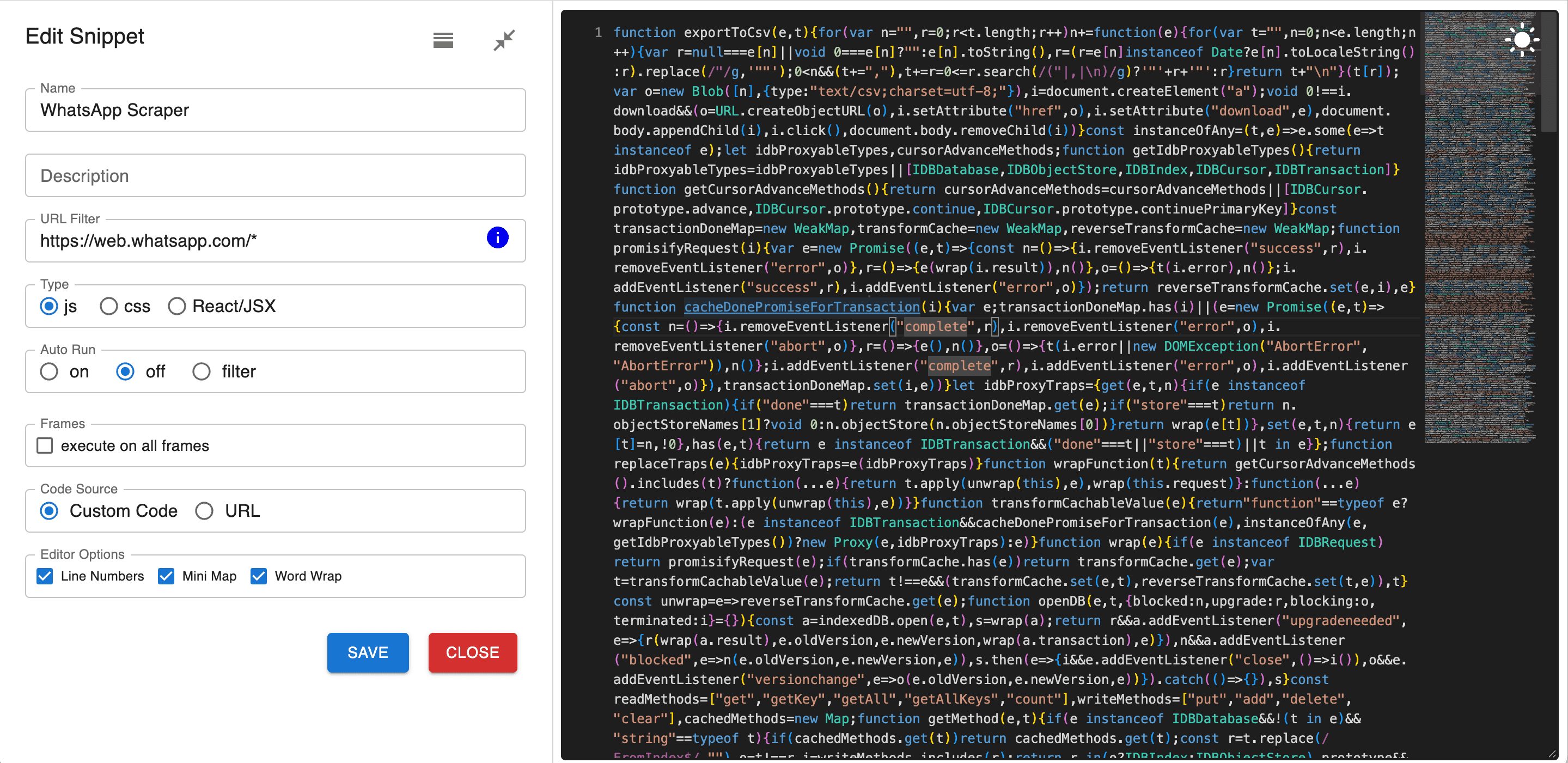This screenshot has height=763, width=1568.
Task: Click the red CLOSE button
Action: pyautogui.click(x=472, y=652)
